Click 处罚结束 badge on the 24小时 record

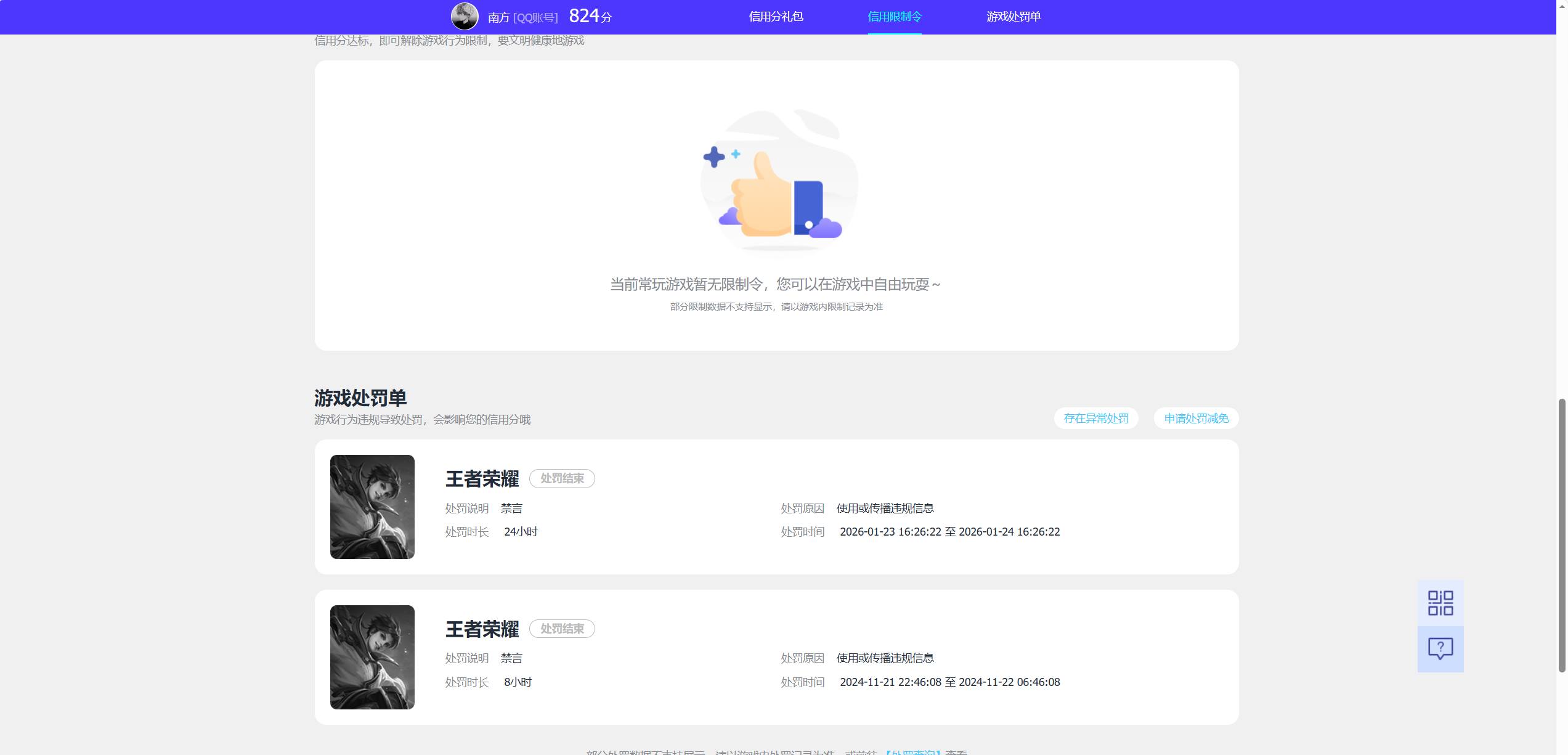(x=562, y=478)
